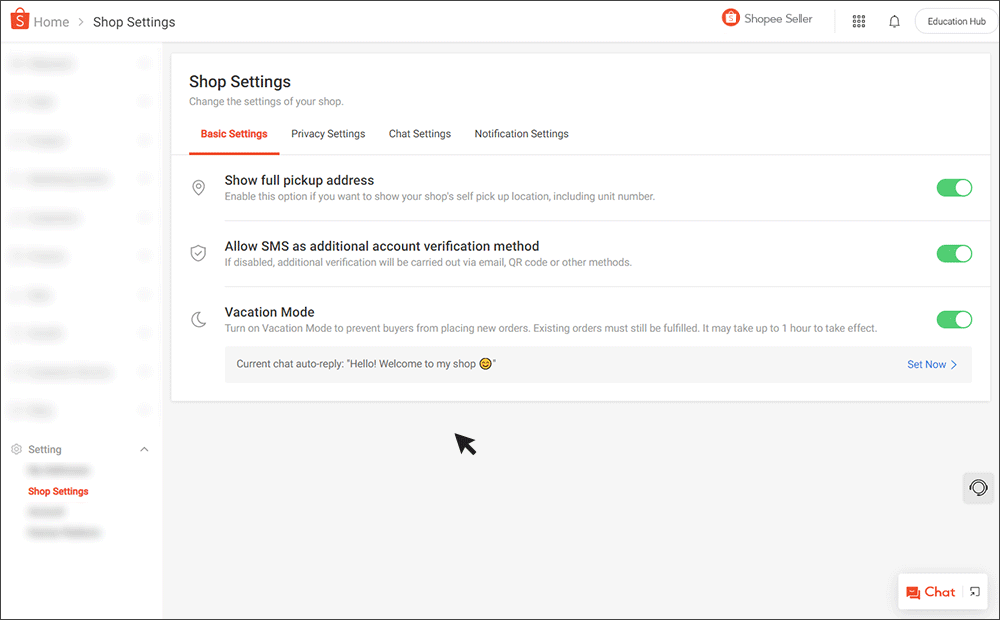
Task: Open the feedback widget on the right edge
Action: coord(978,488)
